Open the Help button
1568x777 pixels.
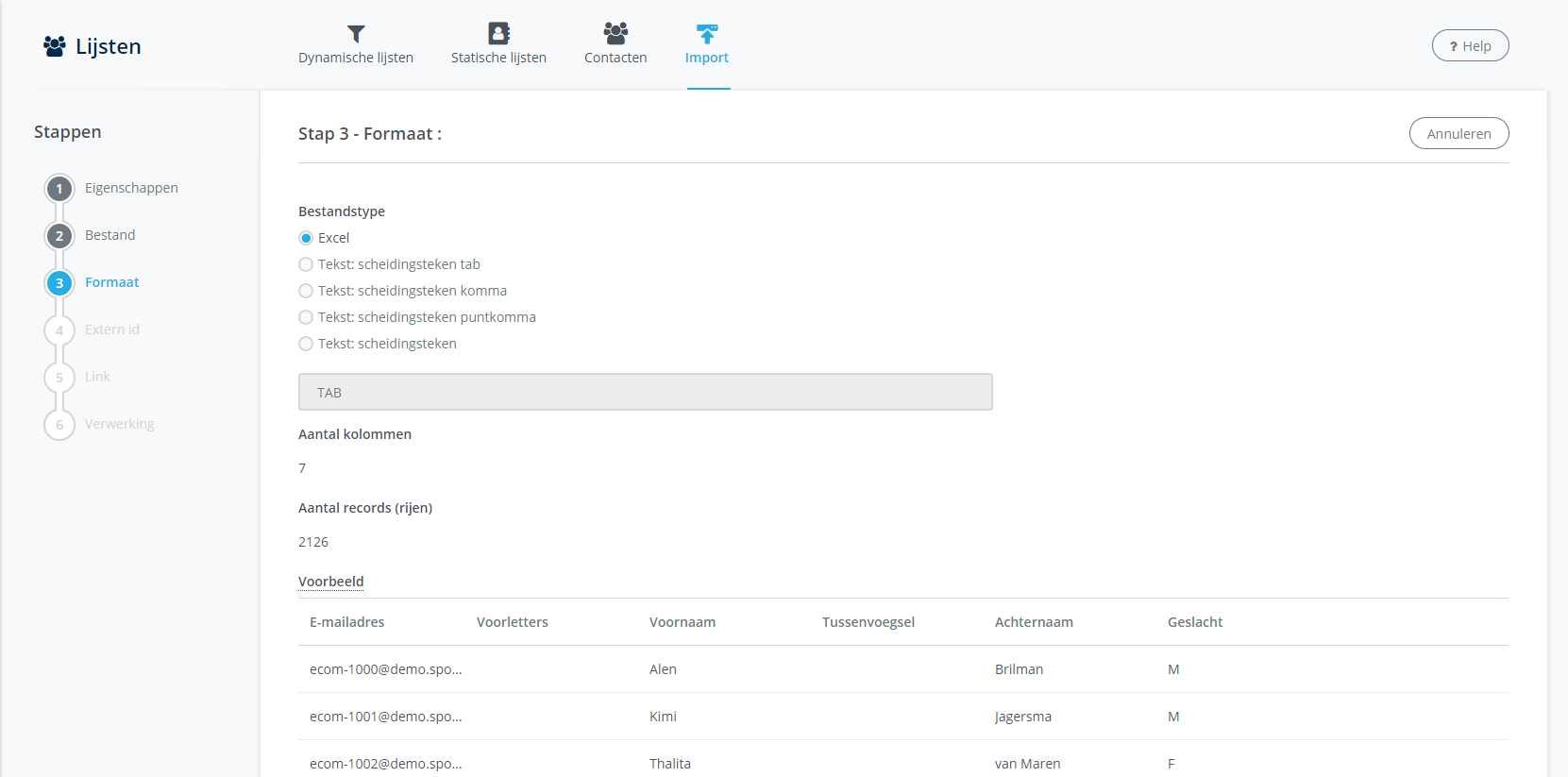coord(1470,46)
